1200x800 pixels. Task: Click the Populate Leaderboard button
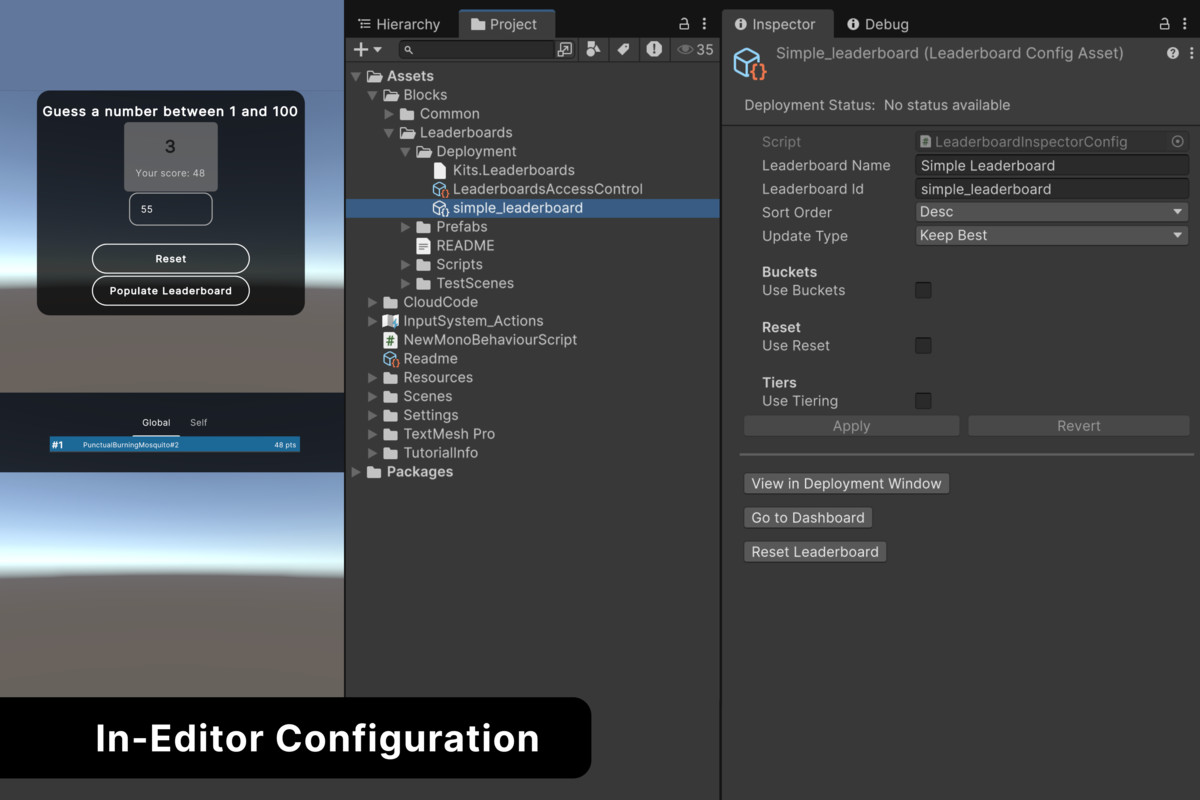tap(171, 291)
